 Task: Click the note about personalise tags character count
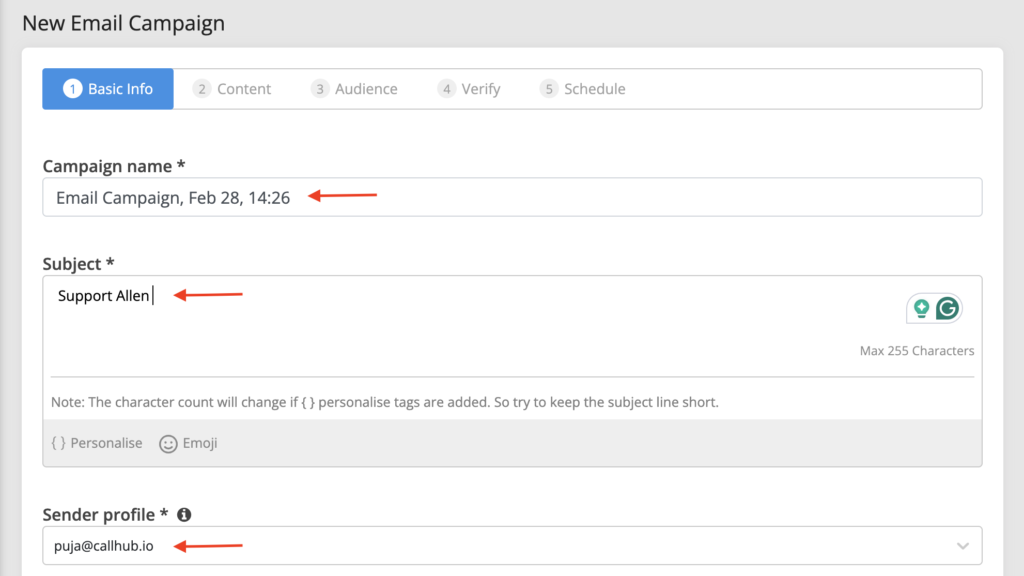coord(385,402)
